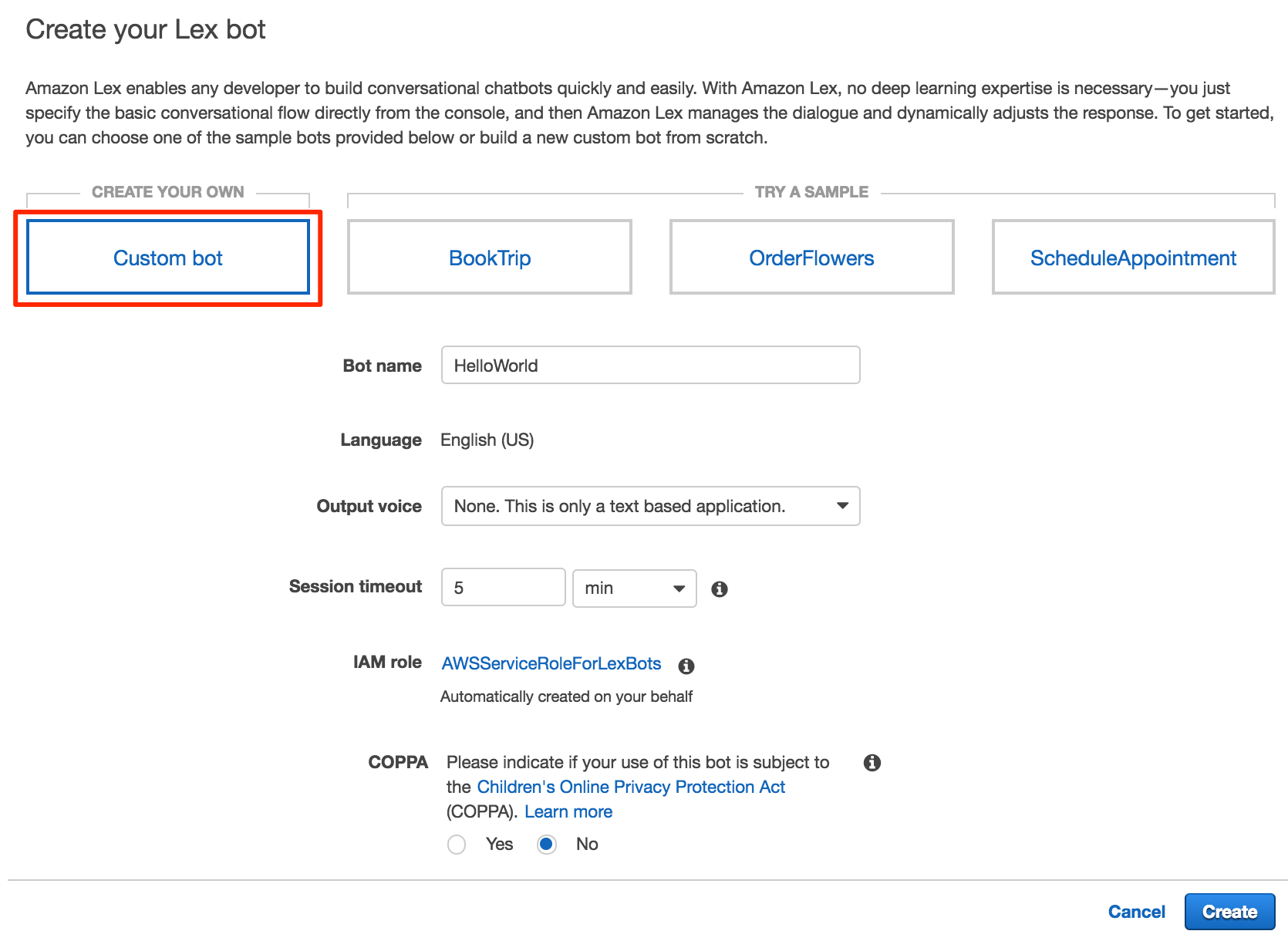This screenshot has height=941, width=1288.
Task: Click the 'Bot name' field label
Action: click(x=383, y=366)
